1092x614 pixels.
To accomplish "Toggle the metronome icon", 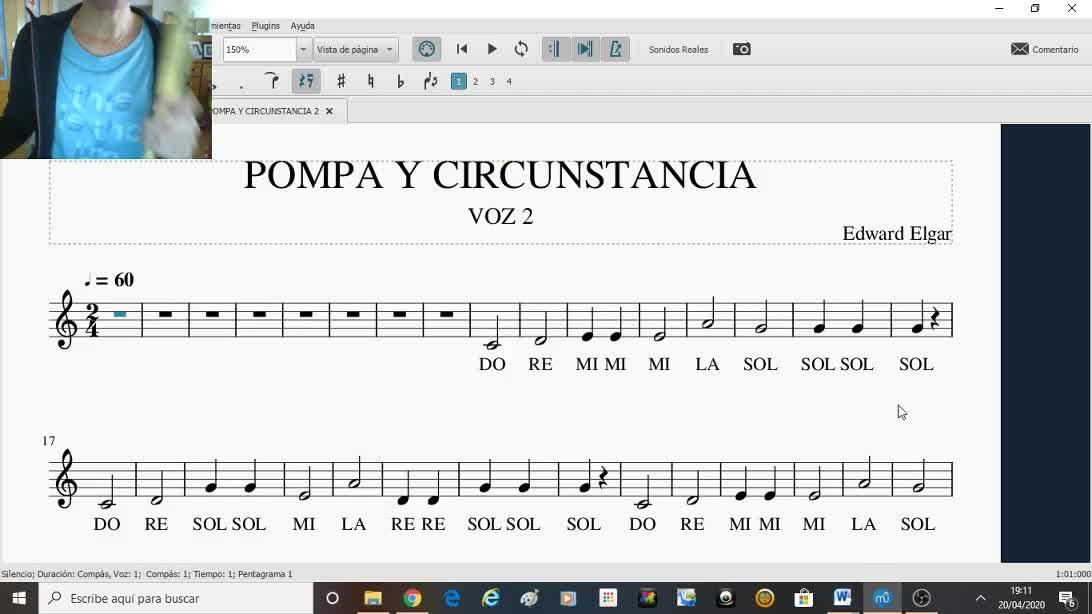I will pos(616,49).
